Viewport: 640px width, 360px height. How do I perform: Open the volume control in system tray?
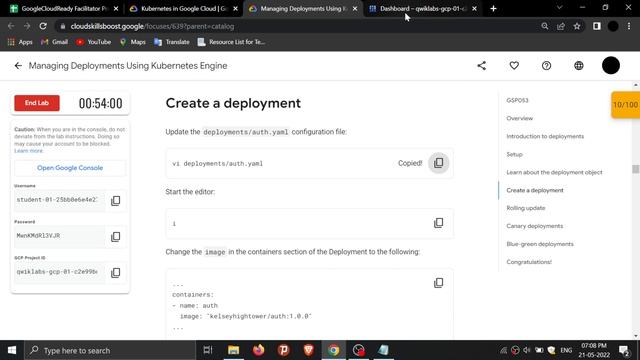tap(527, 350)
